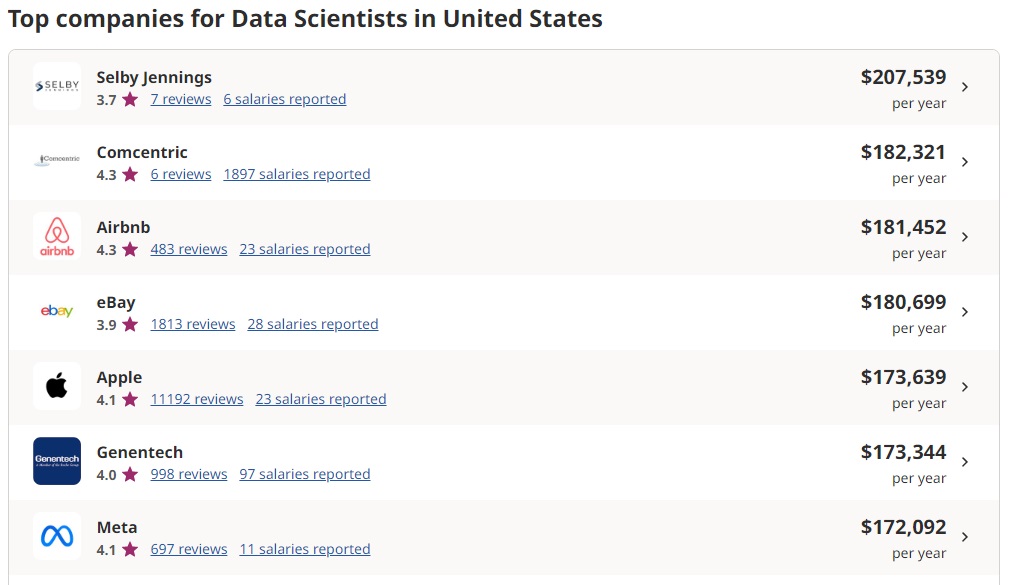Image resolution: width=1009 pixels, height=585 pixels.
Task: Select the Apple logo icon
Action: coord(57,386)
